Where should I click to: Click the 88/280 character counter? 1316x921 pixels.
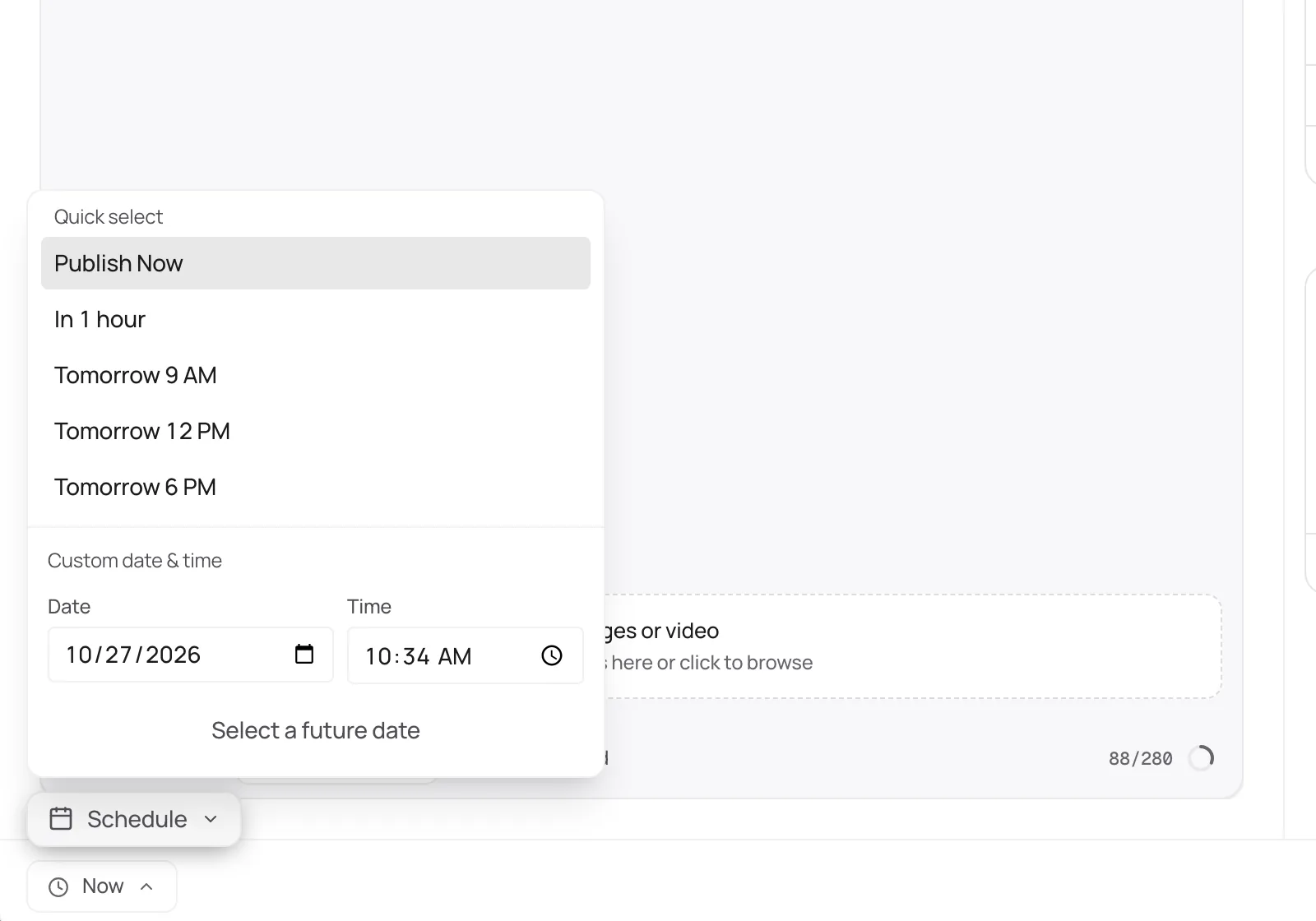(1140, 758)
